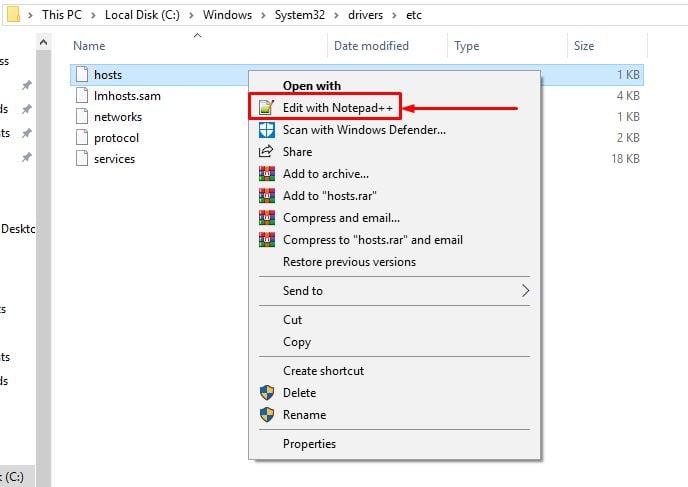Click the networks file icon
The image size is (688, 487).
pyautogui.click(x=82, y=116)
